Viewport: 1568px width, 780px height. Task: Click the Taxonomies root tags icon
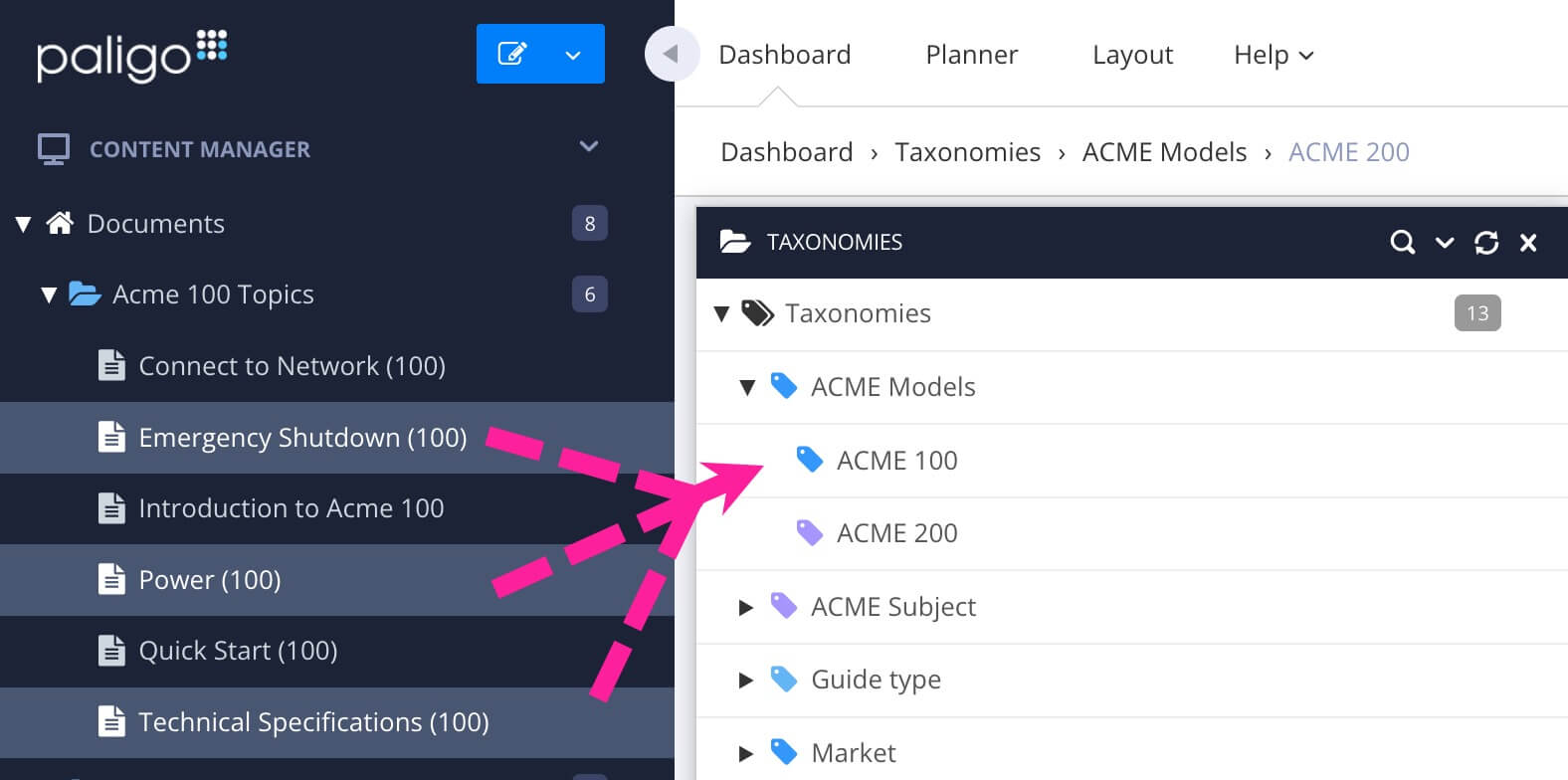pyautogui.click(x=758, y=313)
